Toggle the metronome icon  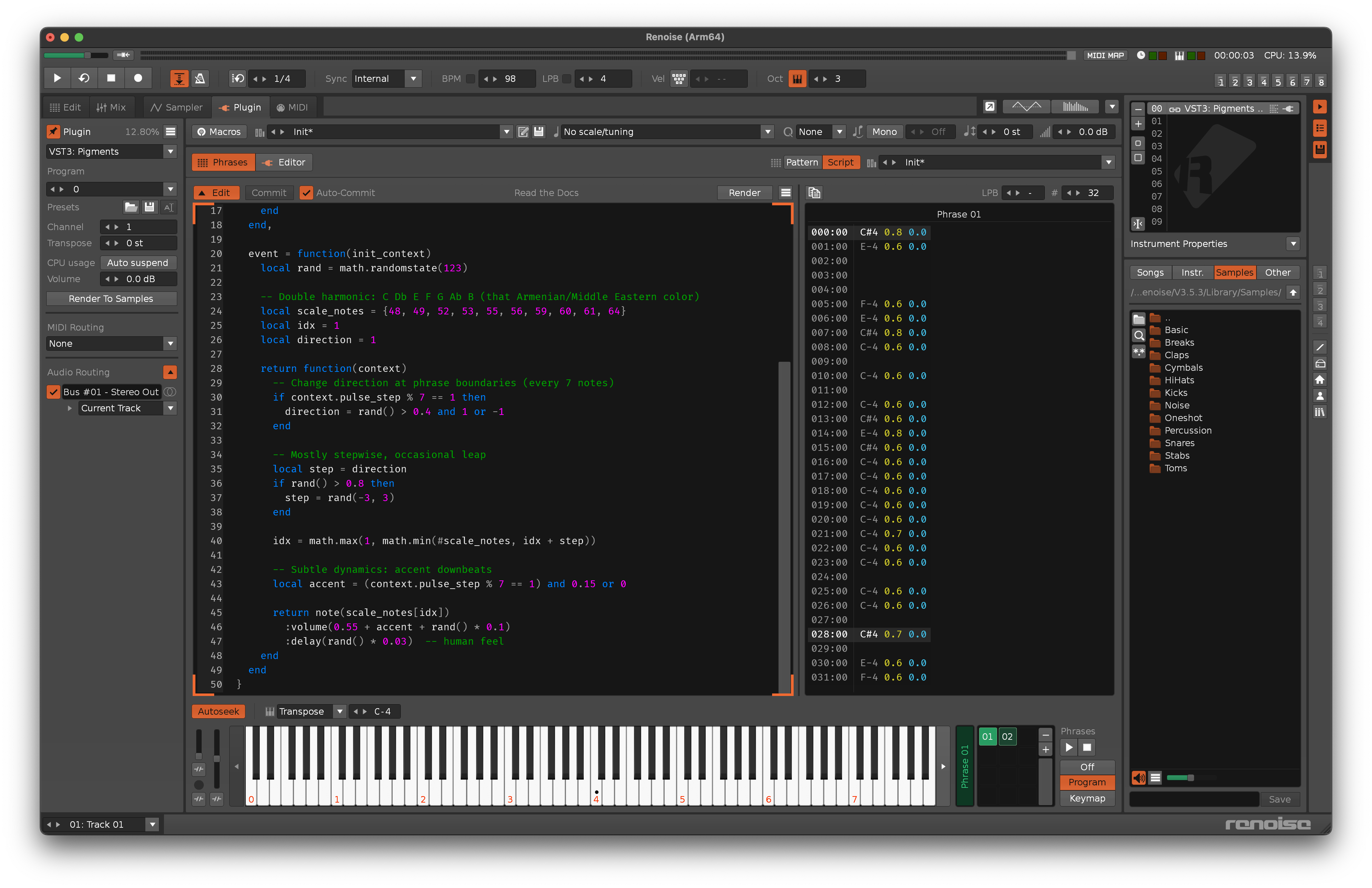[200, 78]
